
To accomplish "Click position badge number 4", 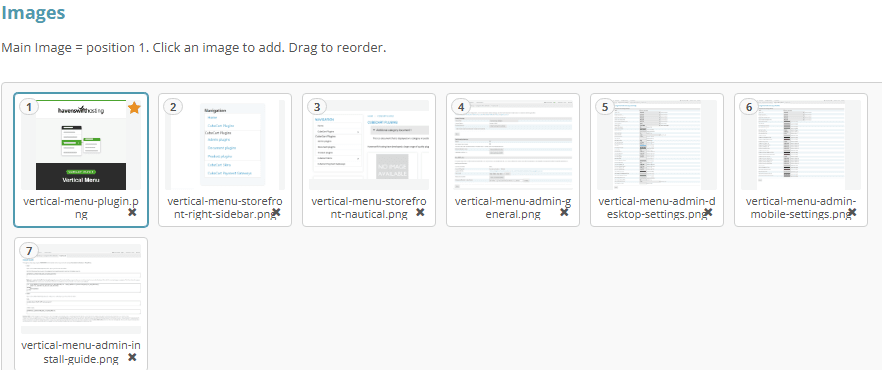I will click(461, 107).
